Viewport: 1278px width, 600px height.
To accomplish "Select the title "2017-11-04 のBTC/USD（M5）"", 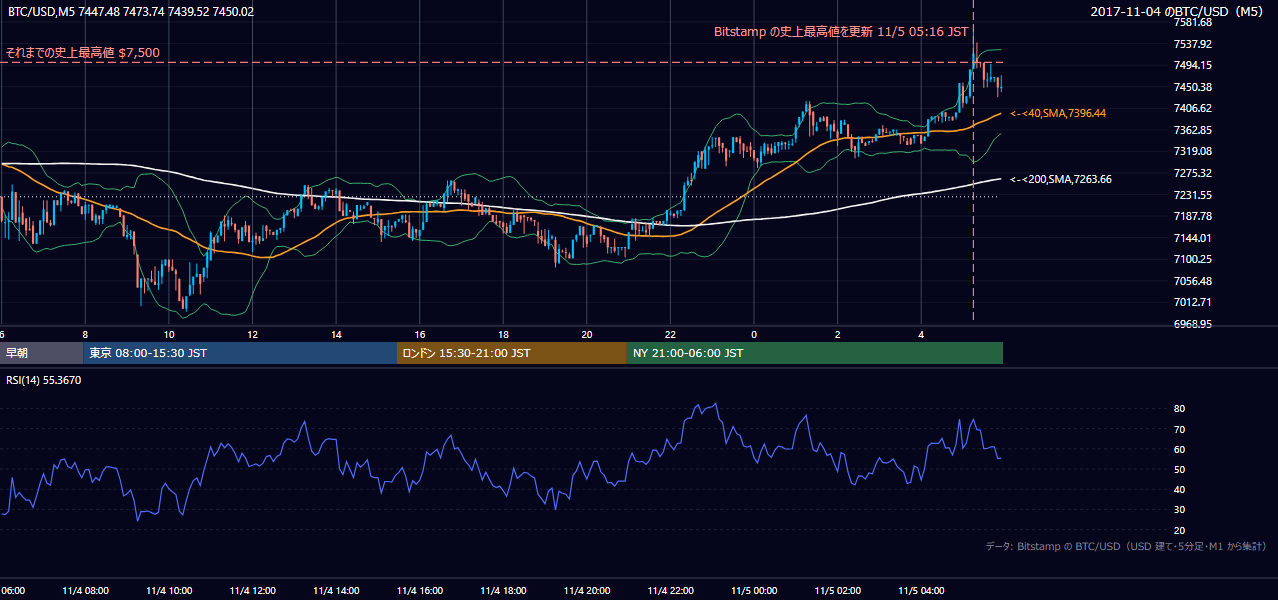I will [1179, 11].
